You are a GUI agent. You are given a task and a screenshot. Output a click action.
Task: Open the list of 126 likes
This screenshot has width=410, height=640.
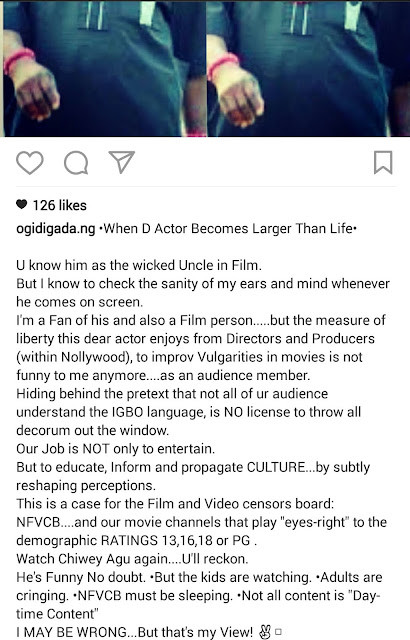coord(60,205)
